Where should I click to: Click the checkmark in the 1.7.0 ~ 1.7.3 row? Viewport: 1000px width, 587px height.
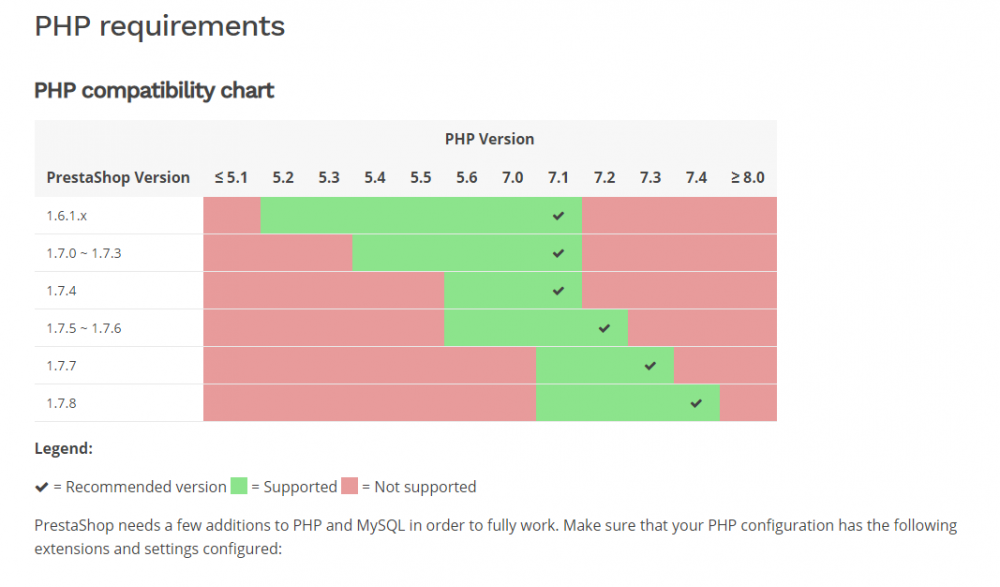pos(558,253)
